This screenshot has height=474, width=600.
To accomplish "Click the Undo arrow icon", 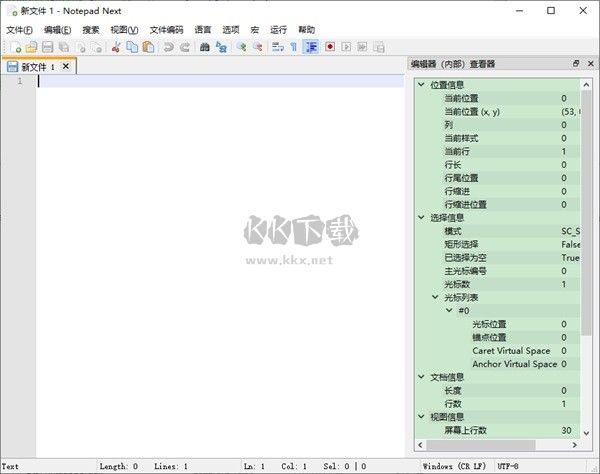I will click(169, 47).
